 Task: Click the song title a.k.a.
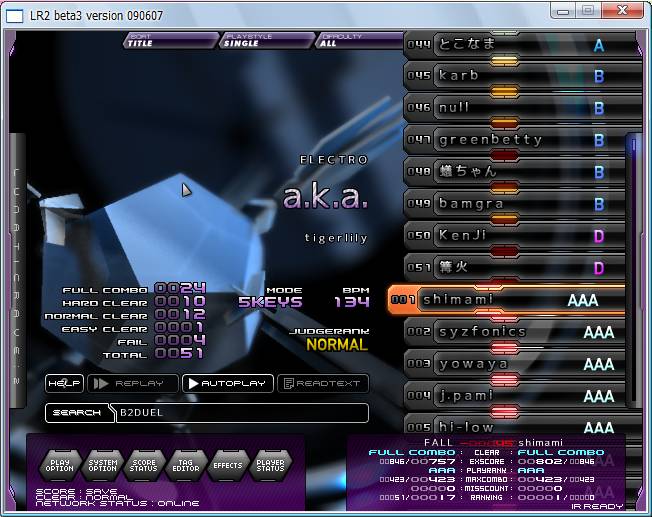click(325, 198)
